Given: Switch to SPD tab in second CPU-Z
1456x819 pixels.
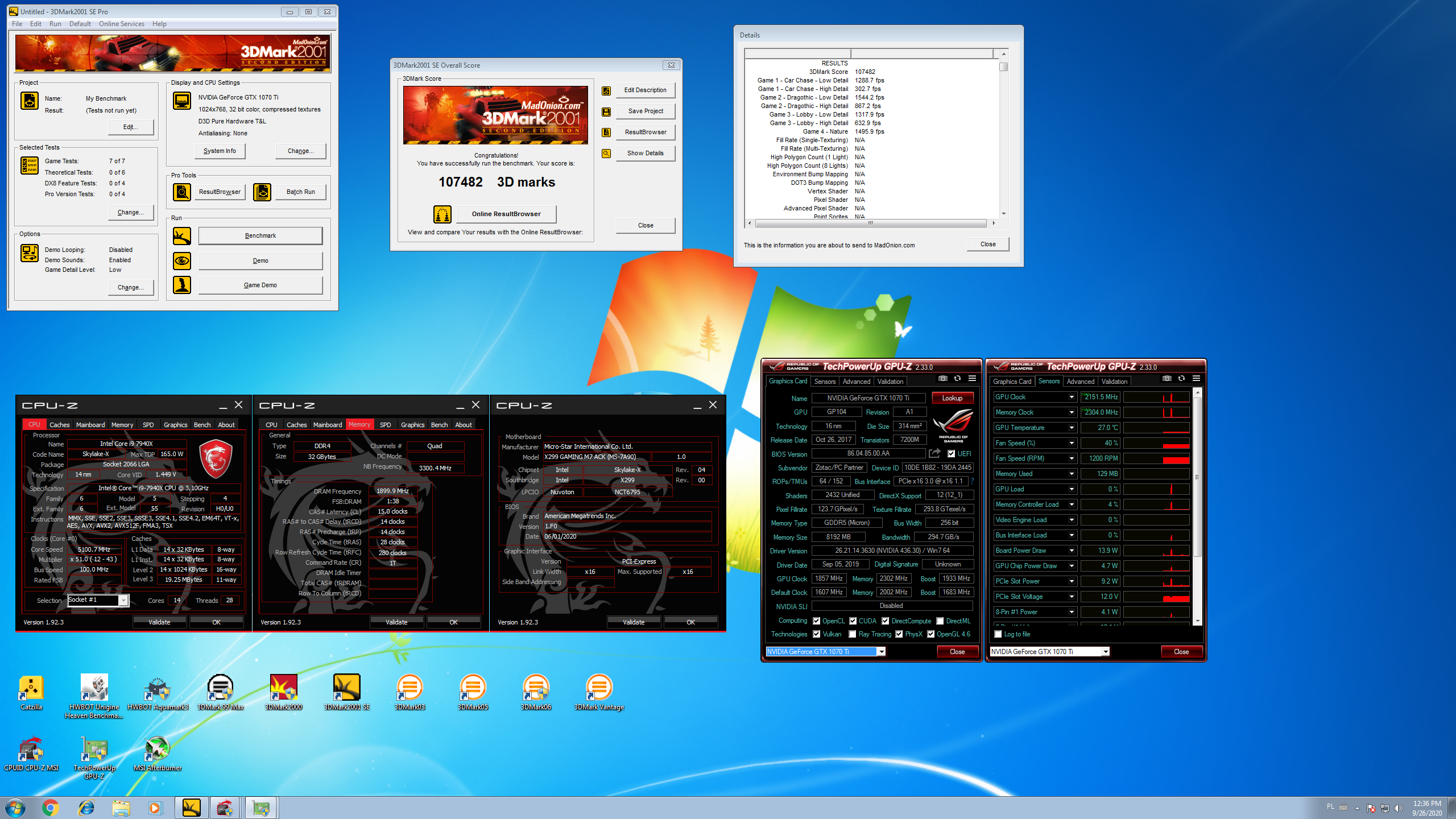Looking at the screenshot, I should [x=385, y=425].
